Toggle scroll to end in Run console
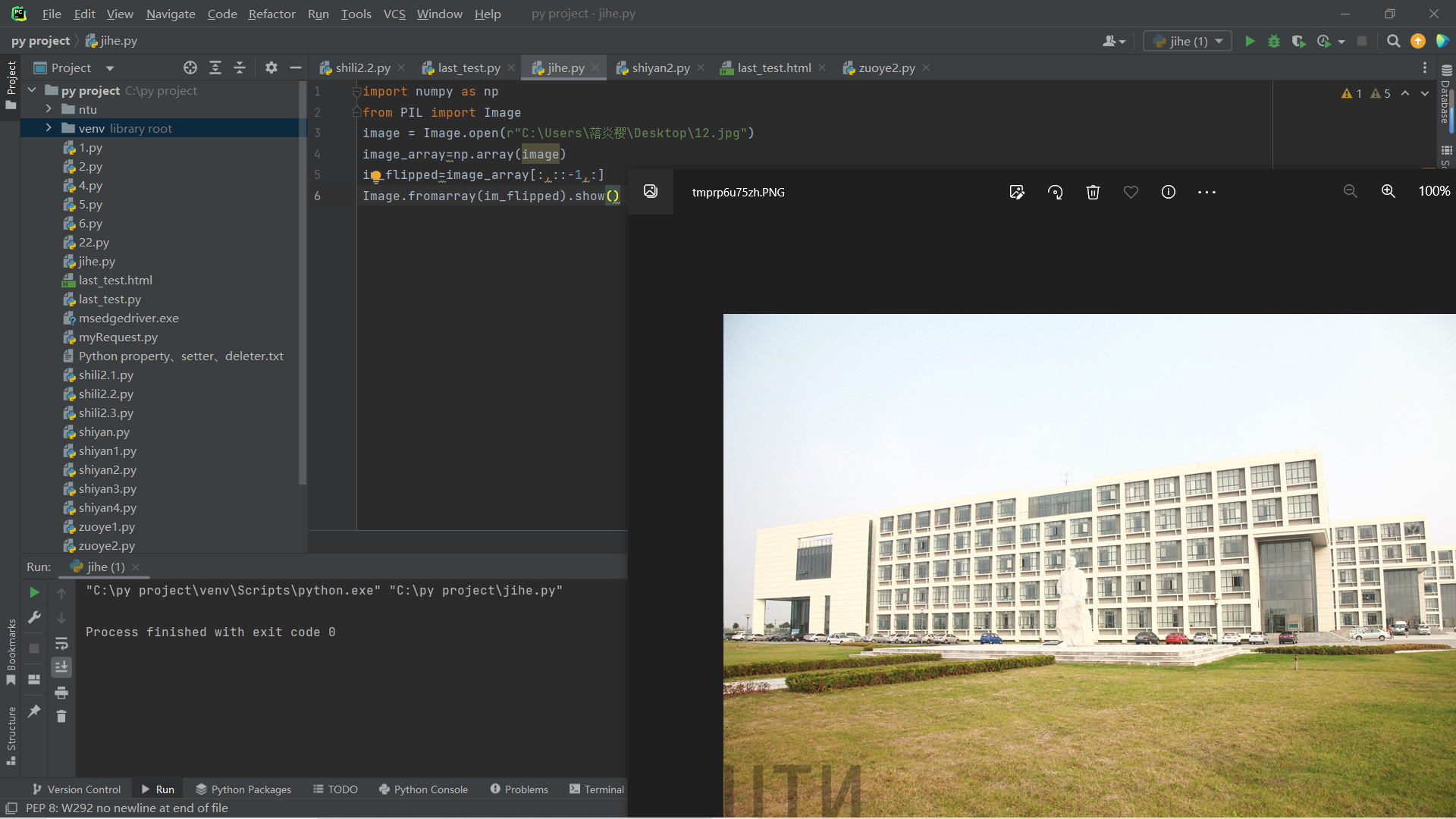The width and height of the screenshot is (1456, 819). [61, 667]
